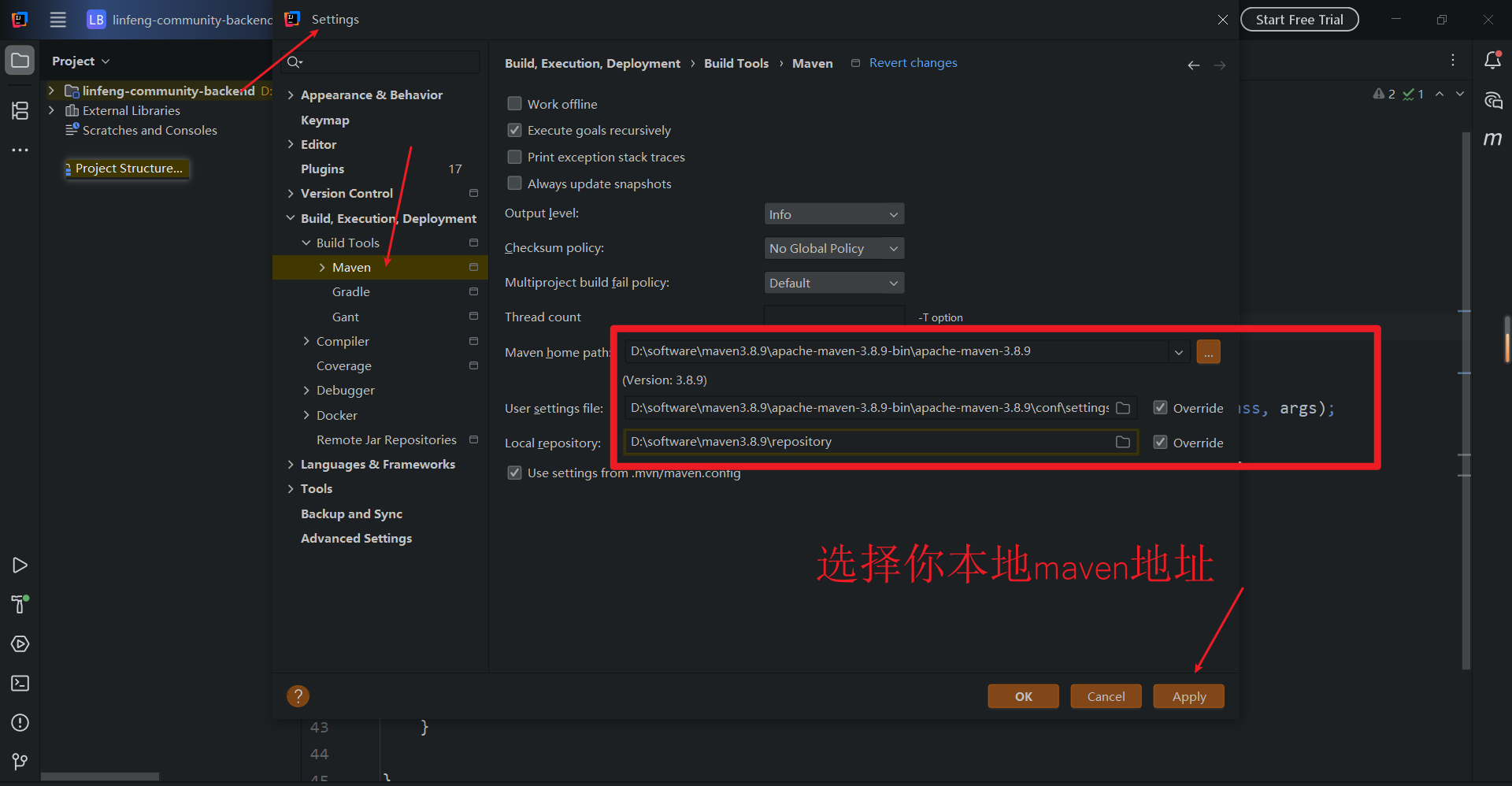The width and height of the screenshot is (1512, 786).
Task: Click the OK button
Action: (x=1023, y=696)
